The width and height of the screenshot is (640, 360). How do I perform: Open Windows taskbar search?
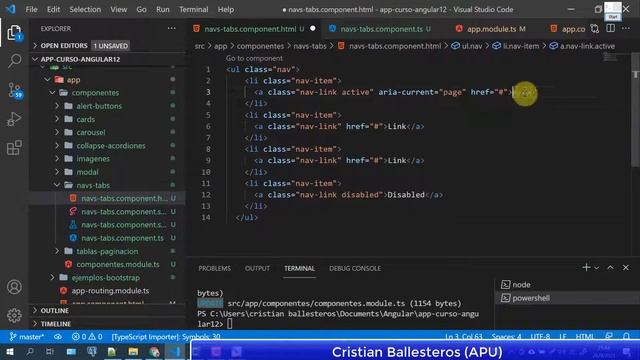click(30, 351)
